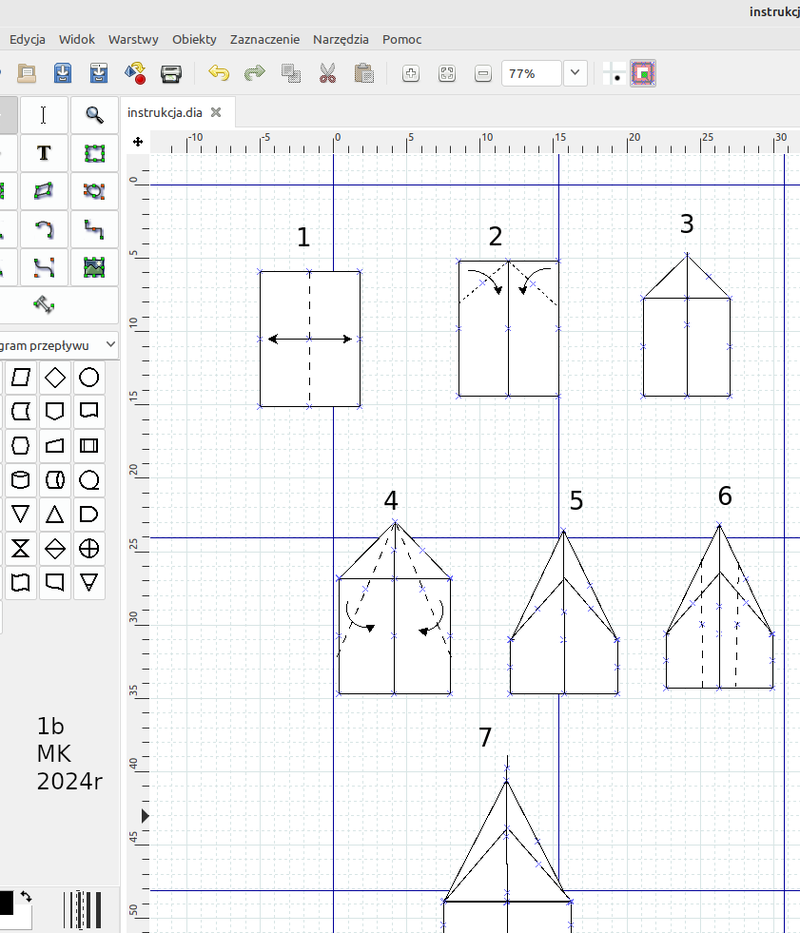Toggle object snapping button

pyautogui.click(x=643, y=73)
